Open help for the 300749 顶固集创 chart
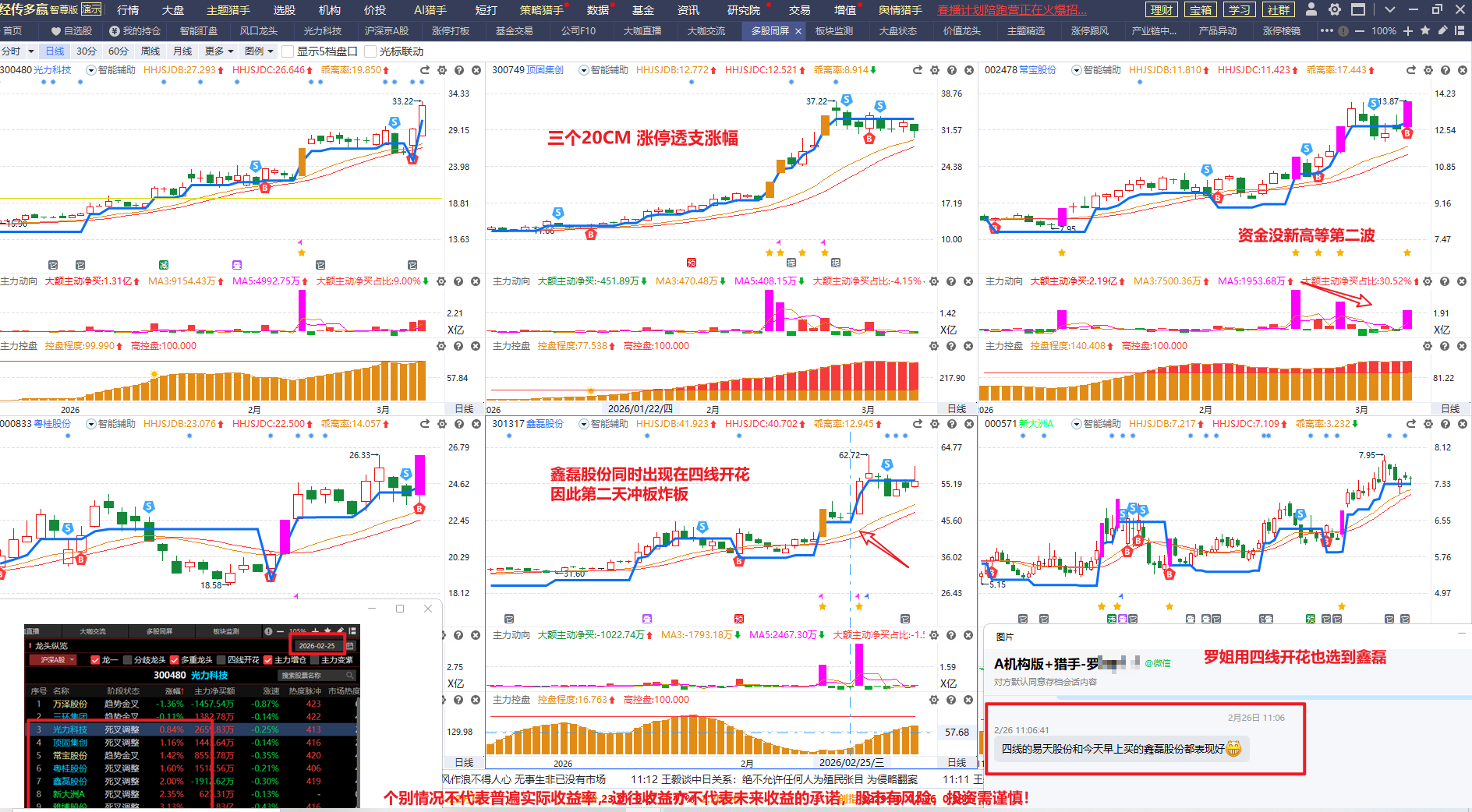The image size is (1472, 812). [x=952, y=70]
